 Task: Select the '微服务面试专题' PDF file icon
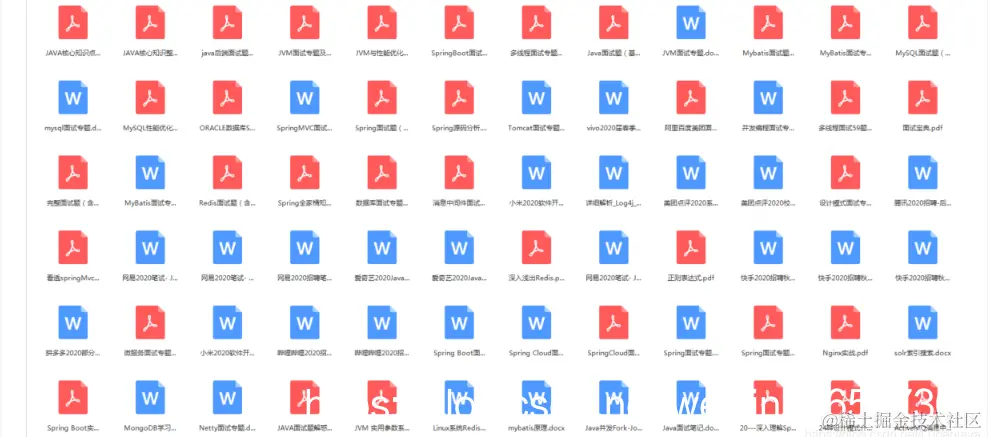(x=151, y=322)
